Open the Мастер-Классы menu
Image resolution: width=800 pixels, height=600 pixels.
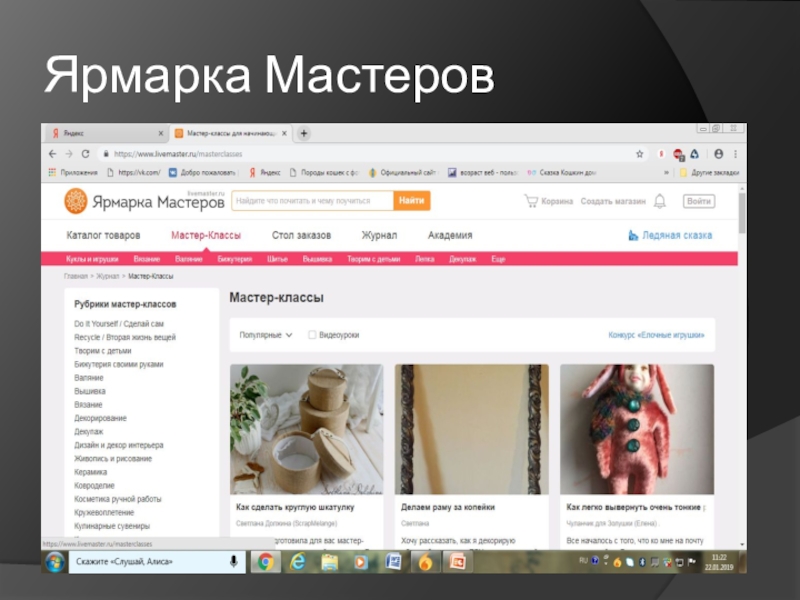[x=206, y=235]
